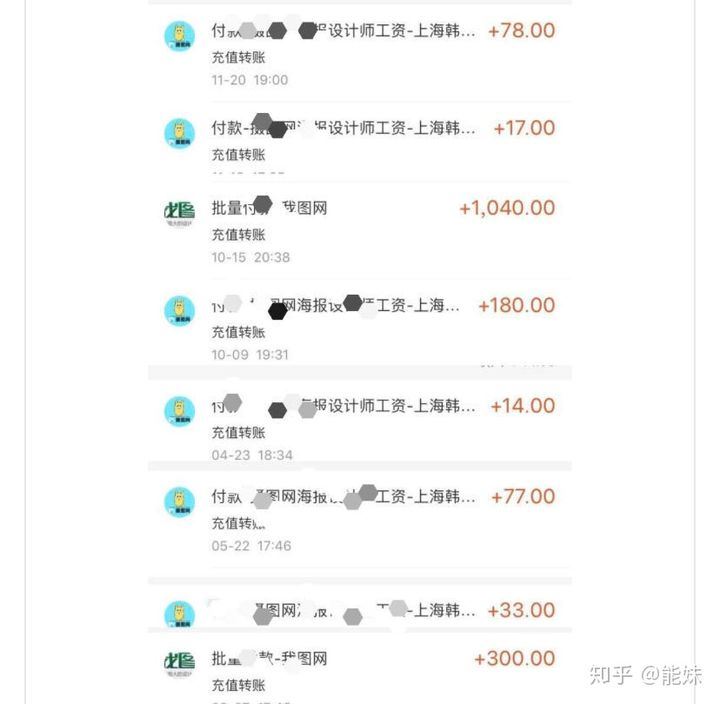Open the +180.00 transaction amount

pyautogui.click(x=517, y=305)
